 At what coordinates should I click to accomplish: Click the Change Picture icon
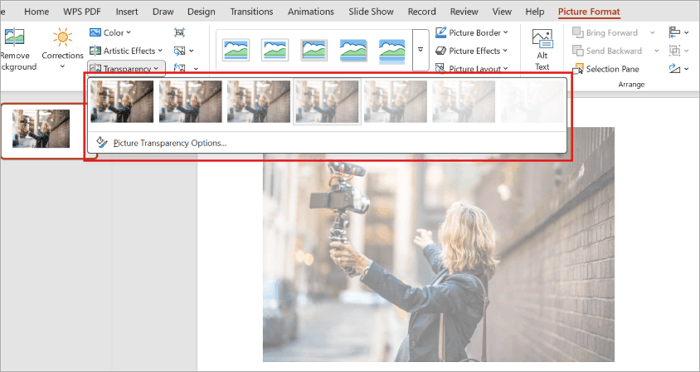click(179, 51)
